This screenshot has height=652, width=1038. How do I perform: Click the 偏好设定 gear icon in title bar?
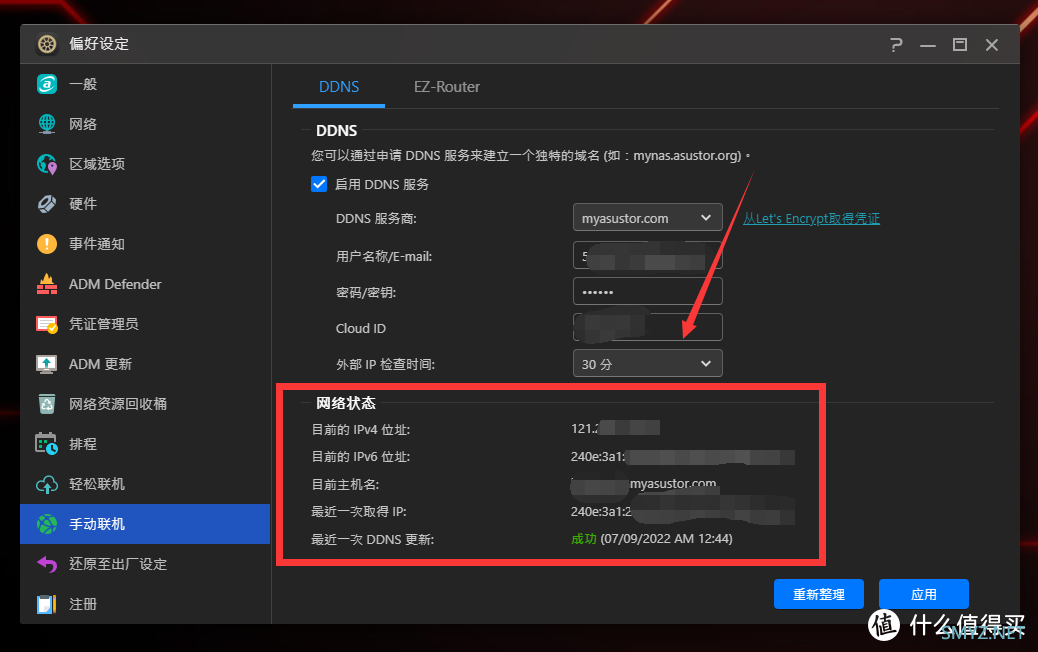click(x=47, y=44)
